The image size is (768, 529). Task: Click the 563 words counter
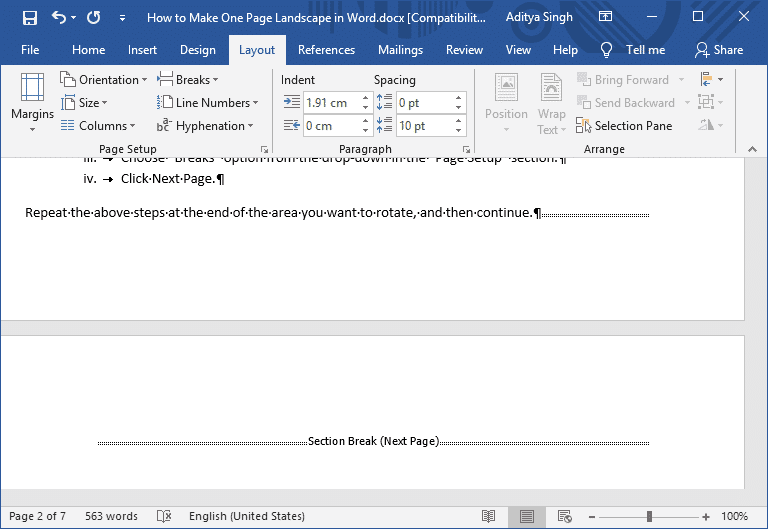tap(111, 516)
